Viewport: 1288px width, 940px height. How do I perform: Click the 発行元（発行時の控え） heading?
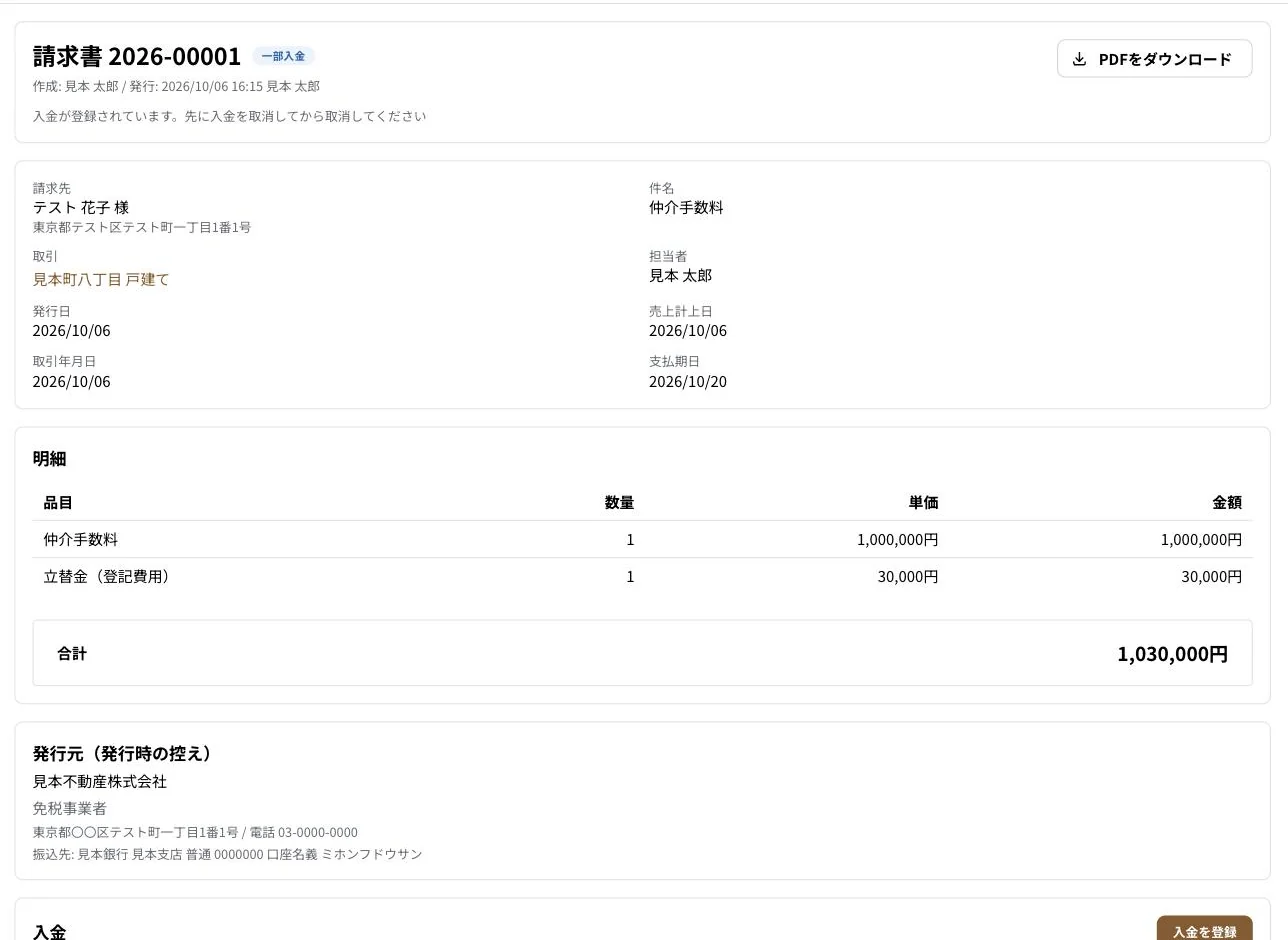pos(123,753)
